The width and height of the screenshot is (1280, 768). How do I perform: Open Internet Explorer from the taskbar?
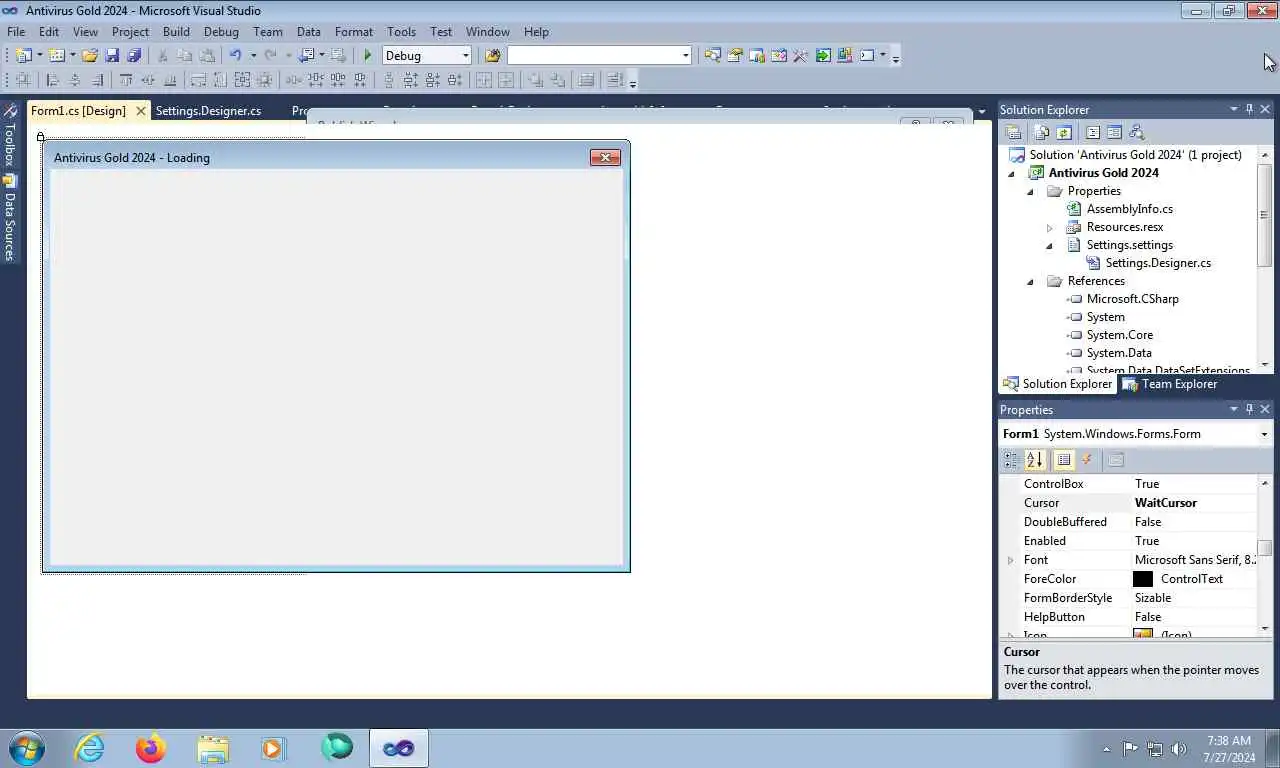(90, 748)
